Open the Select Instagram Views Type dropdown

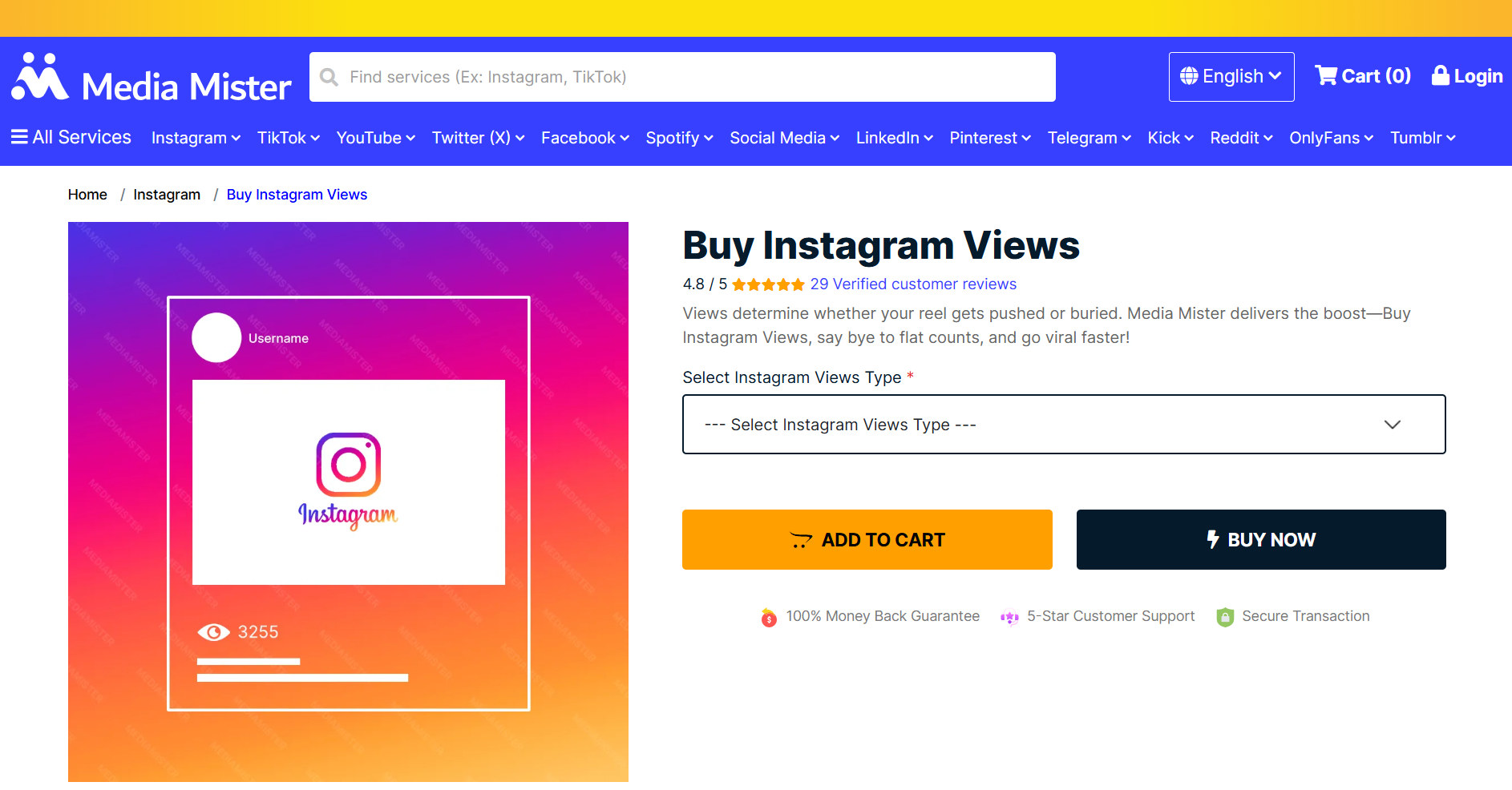[x=1064, y=424]
